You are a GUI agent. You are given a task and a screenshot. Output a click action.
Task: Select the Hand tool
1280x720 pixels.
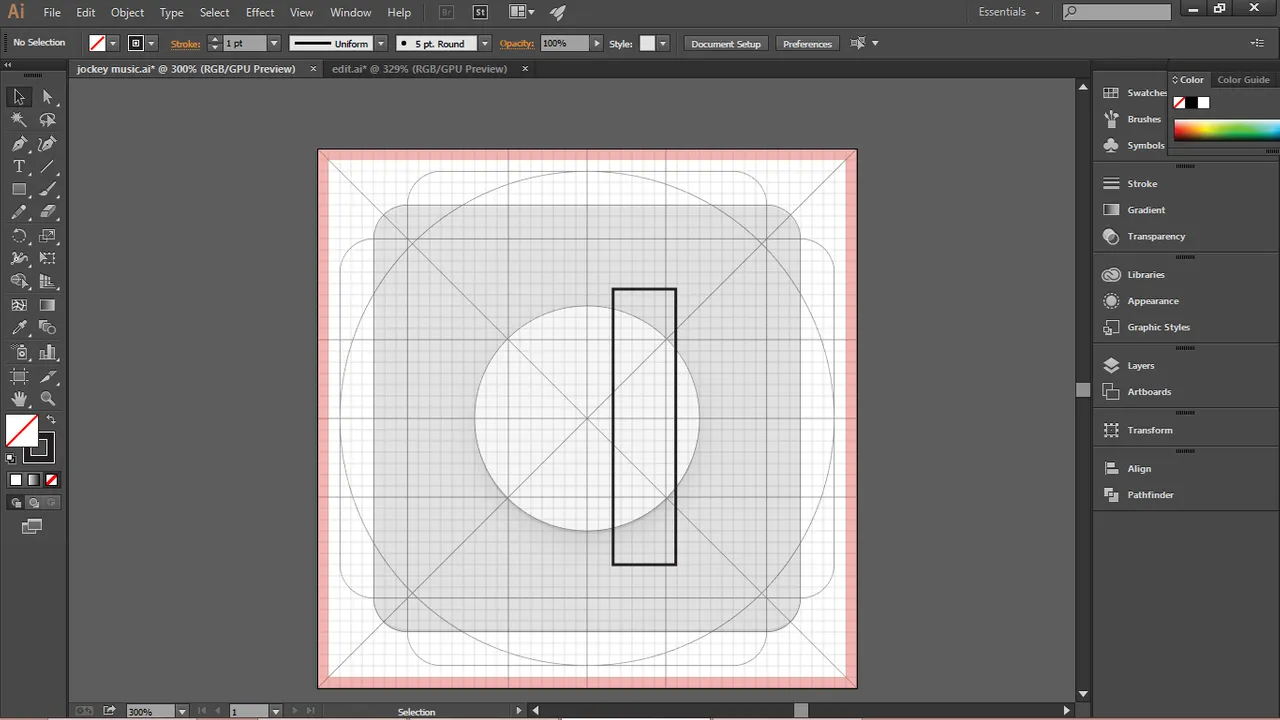point(19,399)
